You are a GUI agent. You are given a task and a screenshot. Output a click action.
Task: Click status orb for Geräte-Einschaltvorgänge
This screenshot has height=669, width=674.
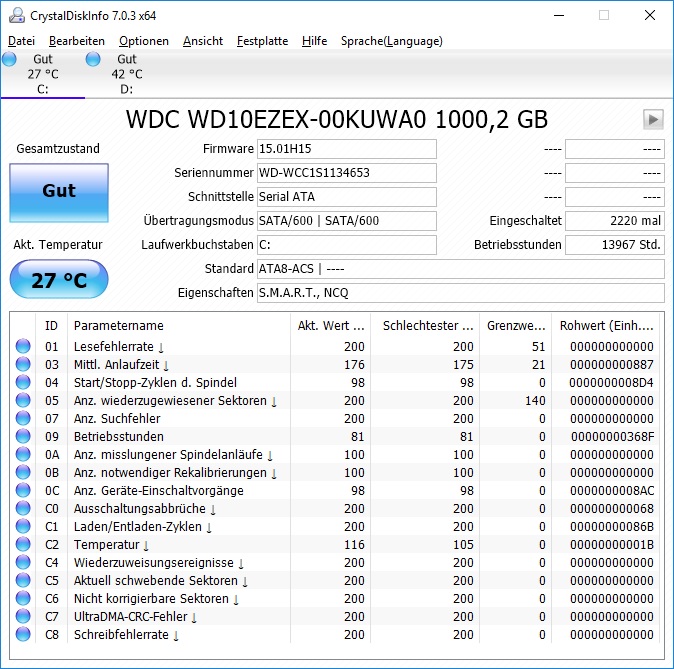click(x=23, y=491)
